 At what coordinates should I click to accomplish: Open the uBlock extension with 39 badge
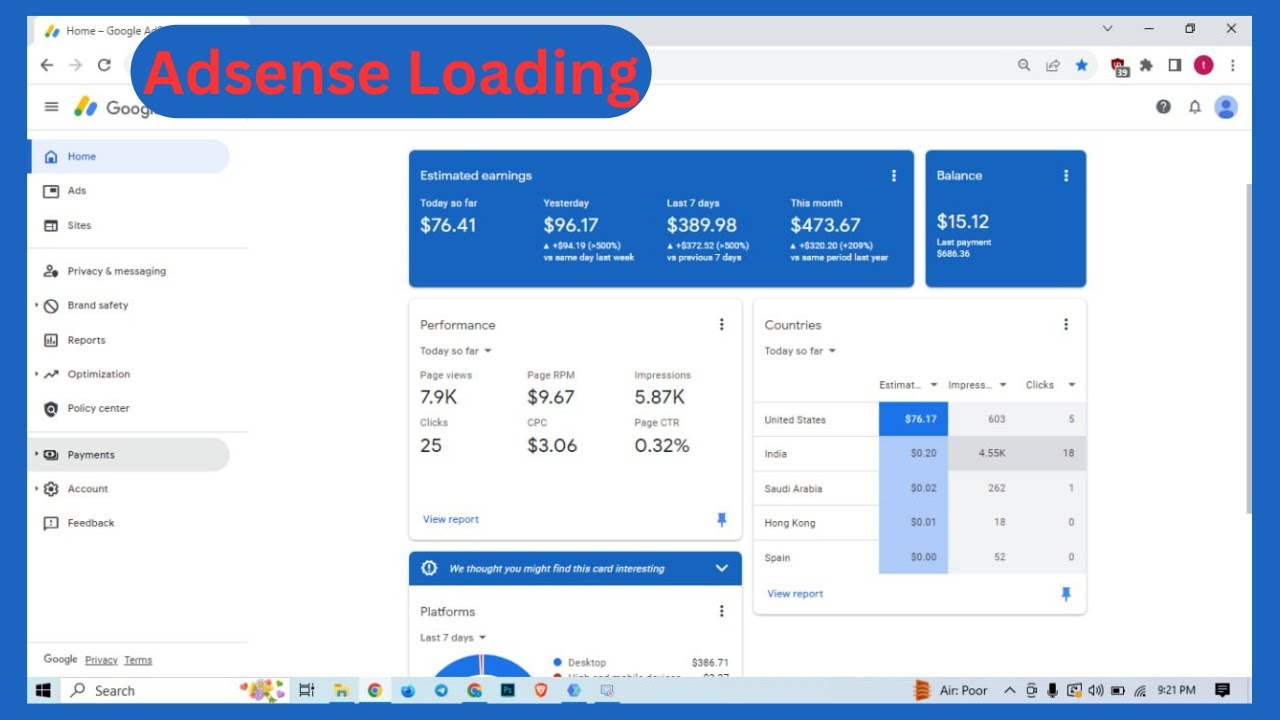(x=1120, y=66)
